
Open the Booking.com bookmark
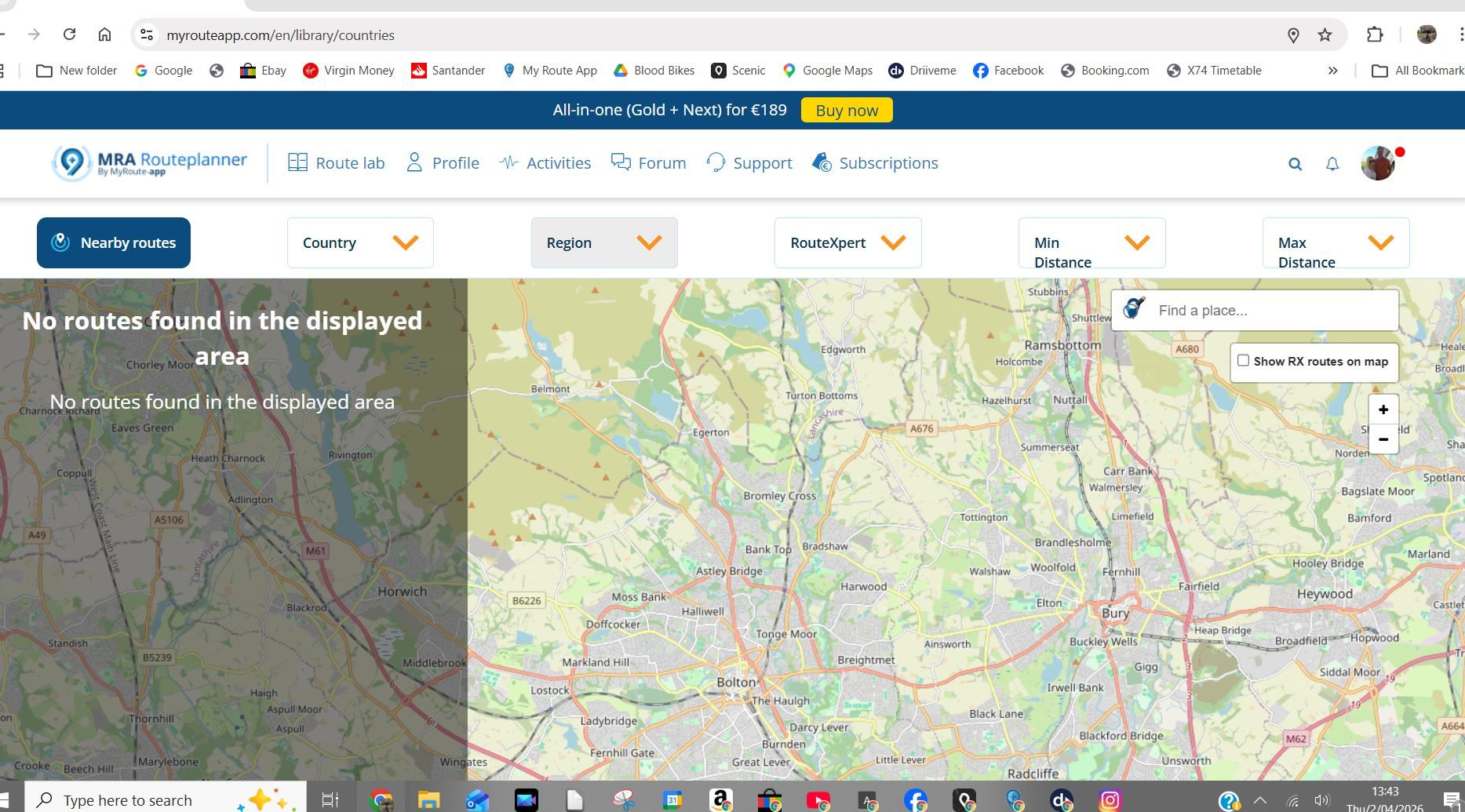(x=1105, y=70)
